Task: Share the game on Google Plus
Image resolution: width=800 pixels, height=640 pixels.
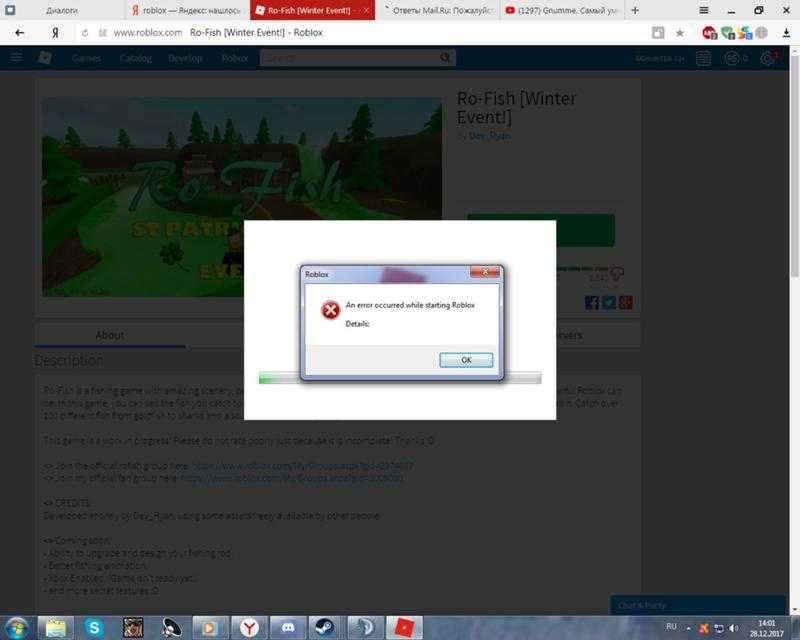Action: click(x=626, y=303)
